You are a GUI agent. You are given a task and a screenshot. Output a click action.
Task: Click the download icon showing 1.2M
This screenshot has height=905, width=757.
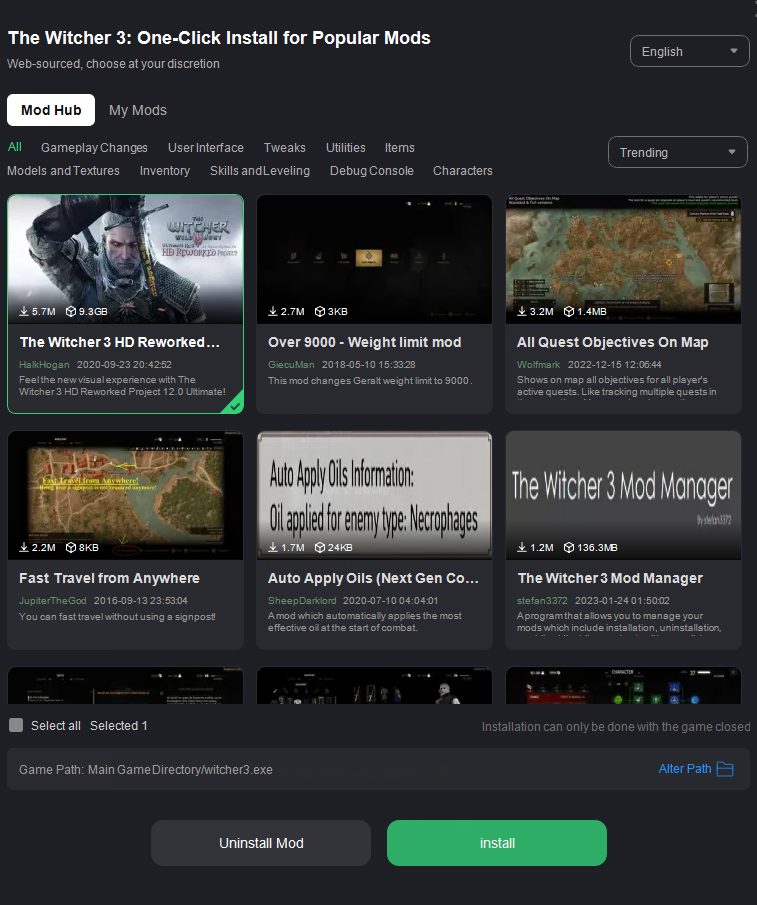click(522, 547)
